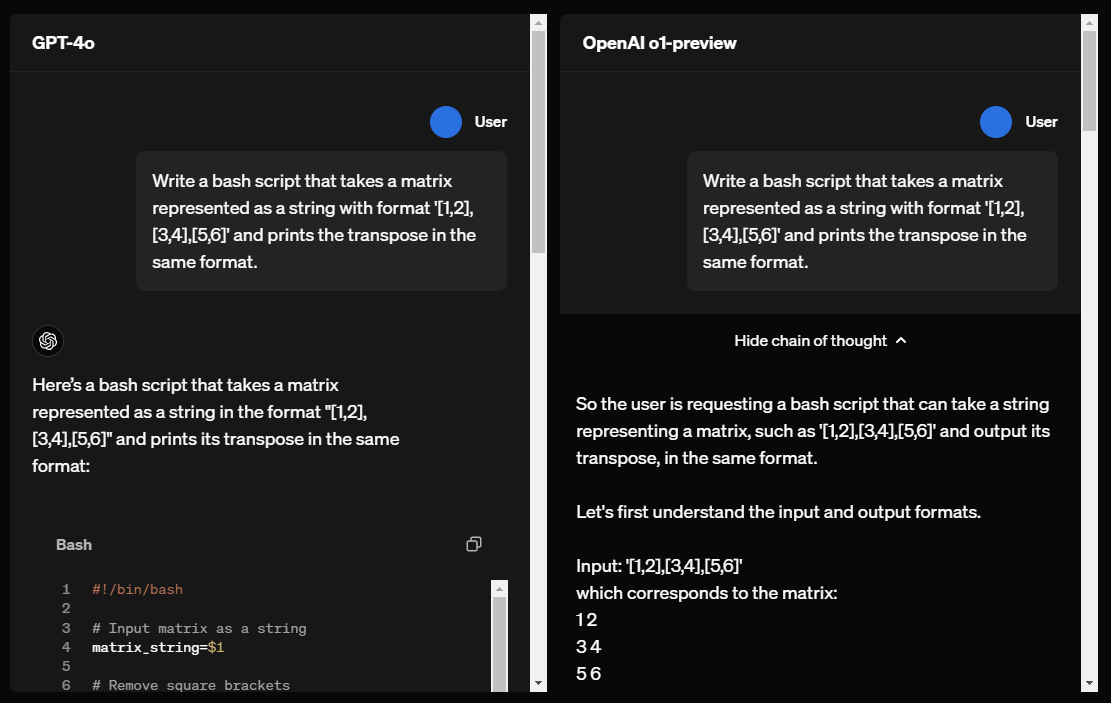Viewport: 1111px width, 703px height.
Task: Click the Bash language label on the code block
Action: click(x=74, y=544)
